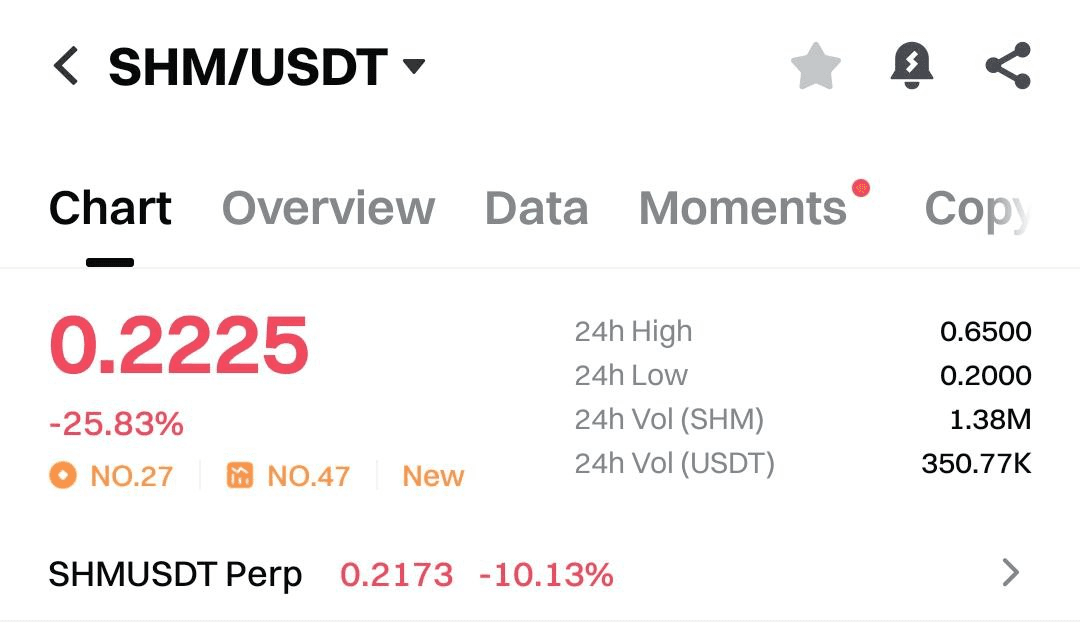
Task: Add SHM/USDT to favorites with star
Action: (816, 66)
